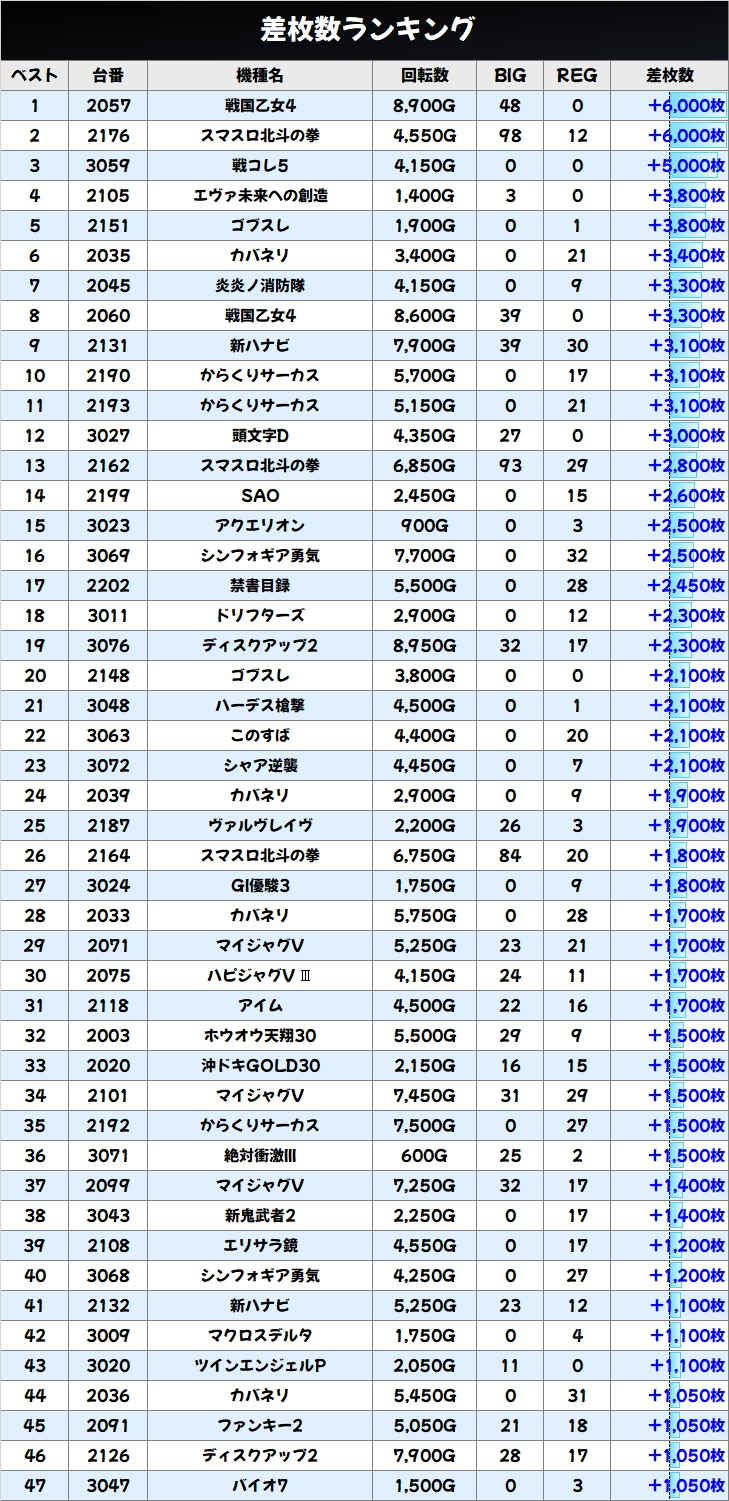Select machine number 2057 cell

click(108, 106)
